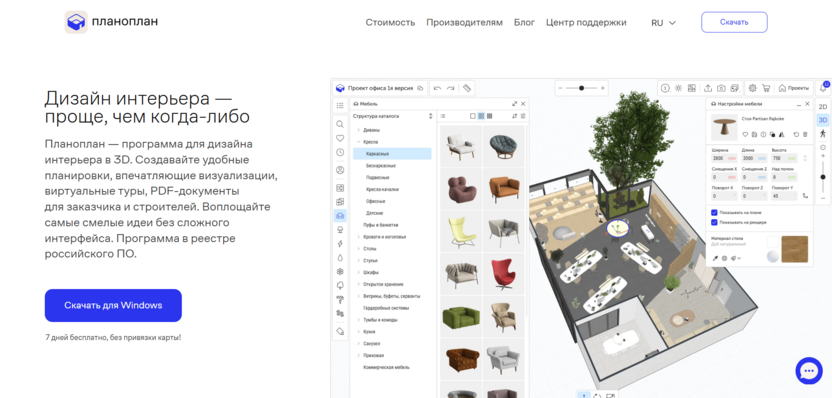Collapse the Кресла category
Screen dimensions: 832x398
(x=359, y=142)
